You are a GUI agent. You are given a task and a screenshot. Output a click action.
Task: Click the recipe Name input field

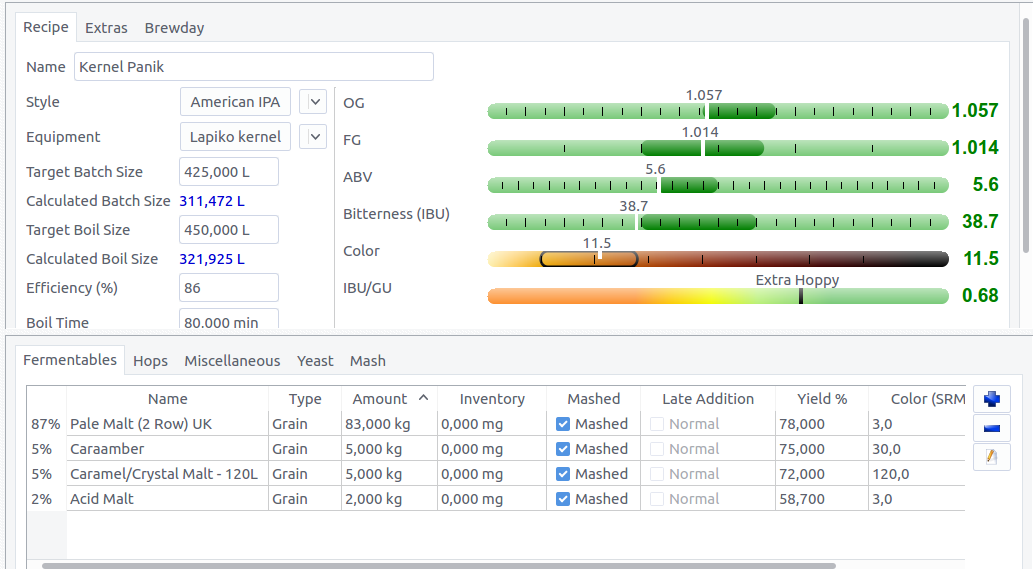(253, 67)
